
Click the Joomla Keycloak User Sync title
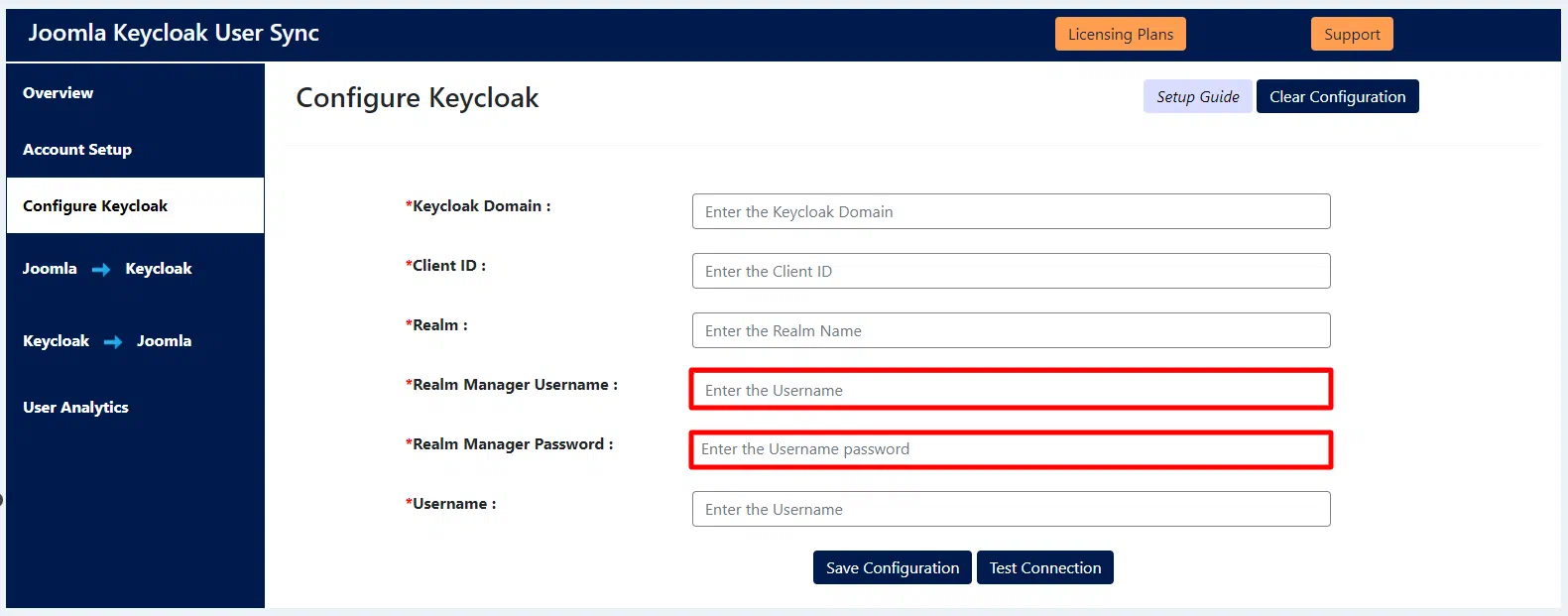(174, 33)
